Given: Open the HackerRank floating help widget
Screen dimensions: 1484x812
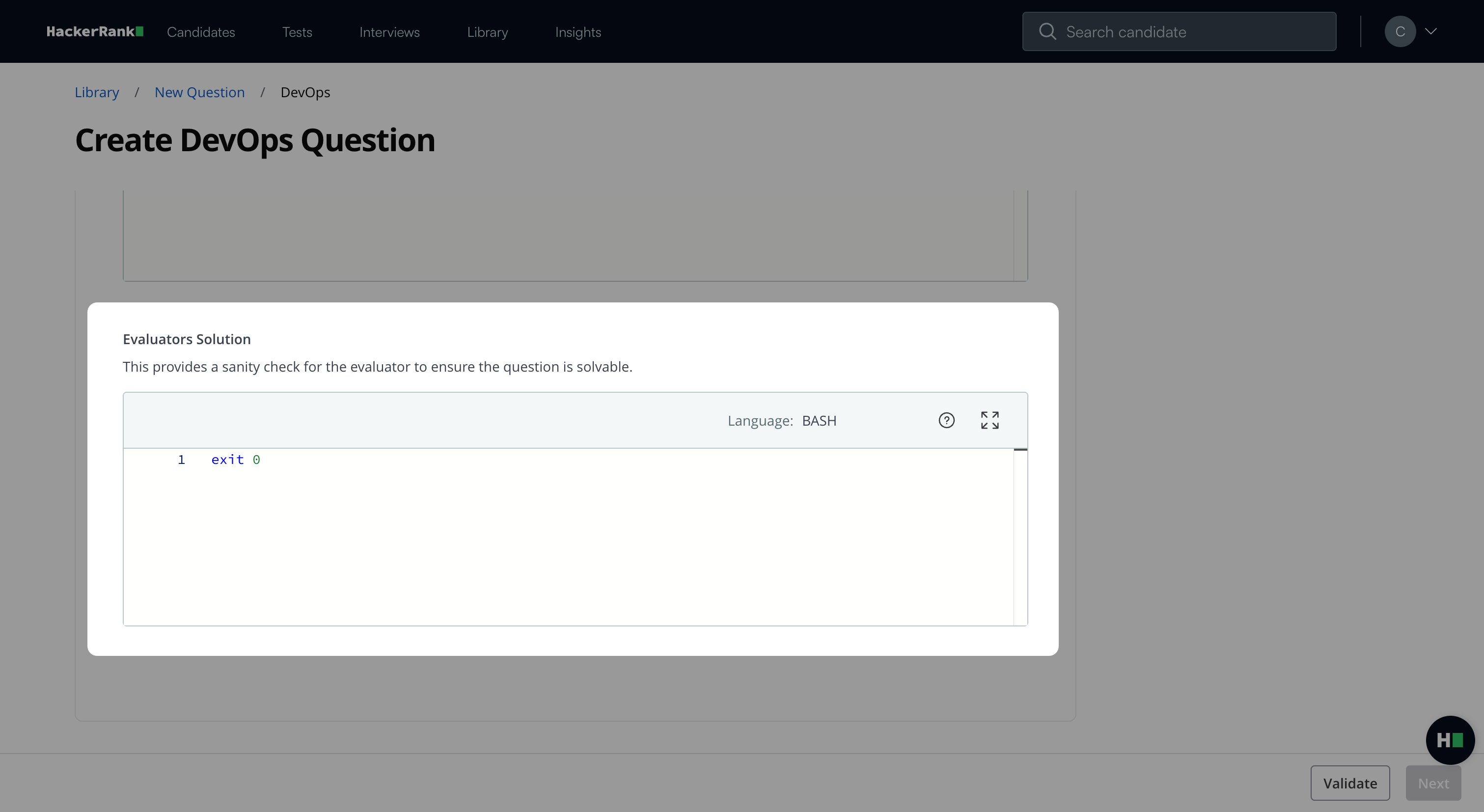Looking at the screenshot, I should point(1449,740).
